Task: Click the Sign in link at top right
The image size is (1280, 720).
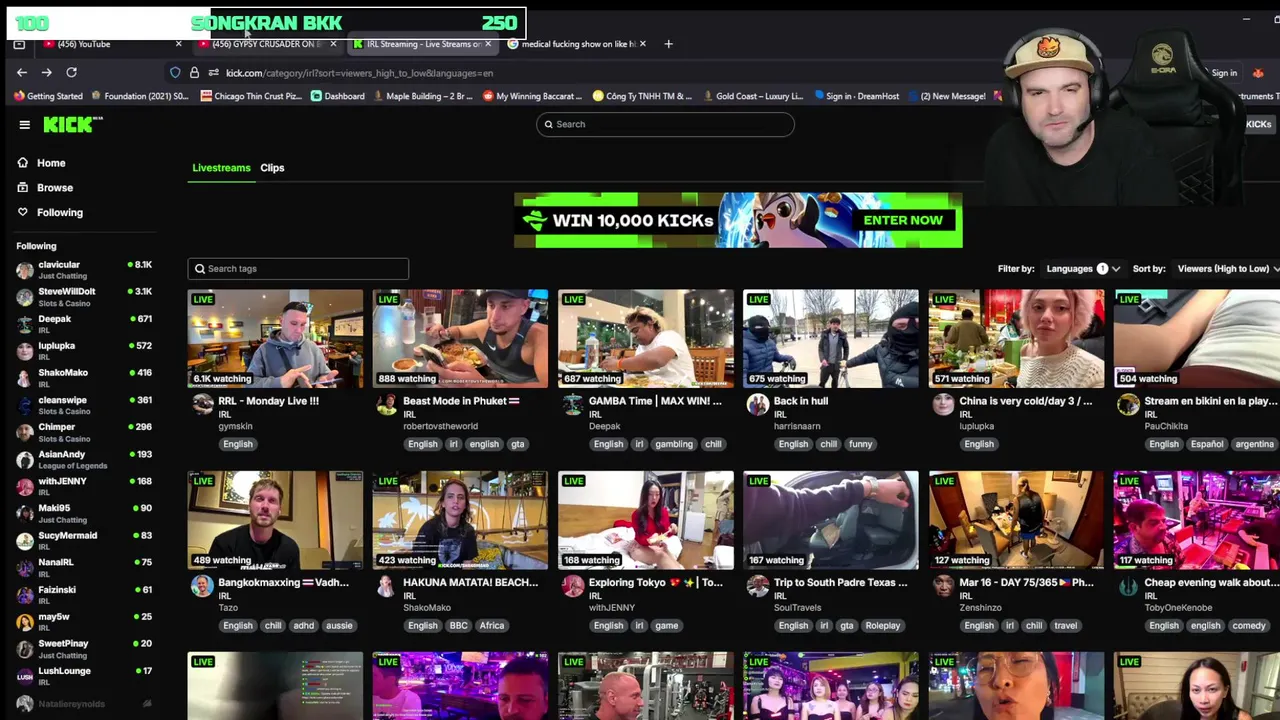Action: coord(1224,73)
